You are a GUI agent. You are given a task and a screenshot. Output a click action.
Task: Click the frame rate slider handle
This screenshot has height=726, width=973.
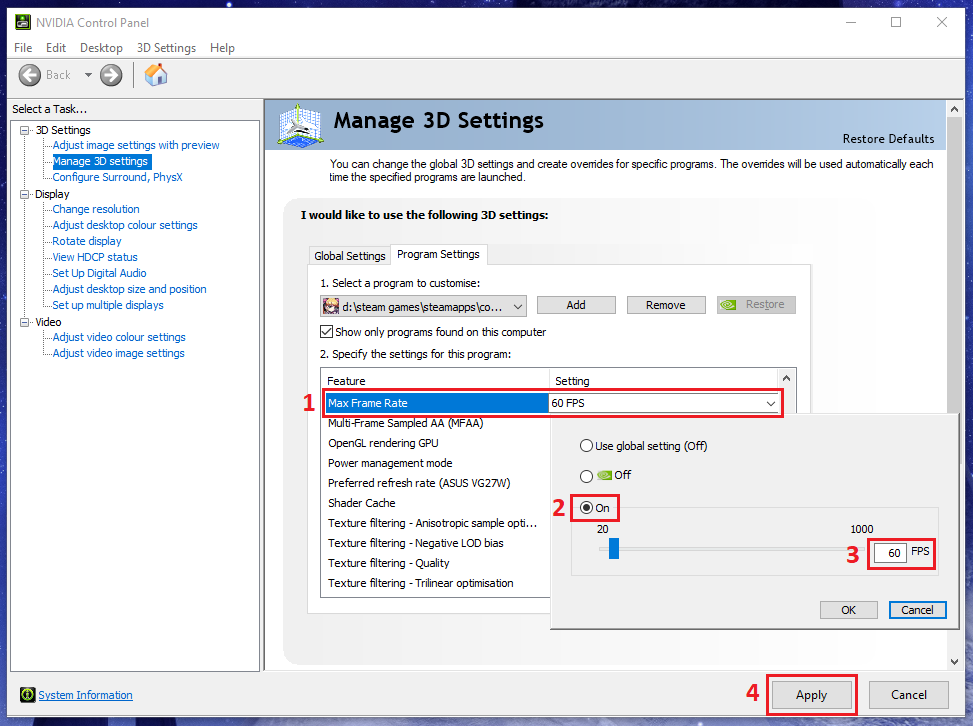pos(614,548)
